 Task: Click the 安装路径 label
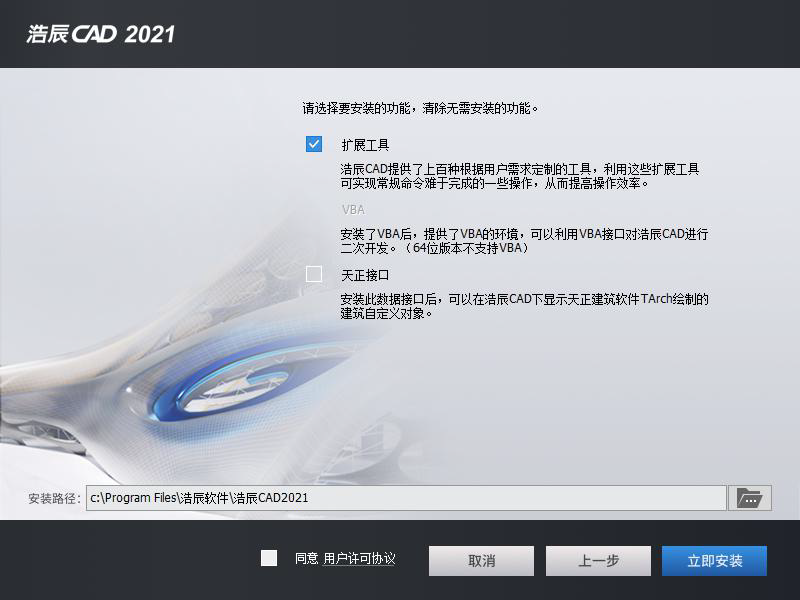[x=55, y=498]
